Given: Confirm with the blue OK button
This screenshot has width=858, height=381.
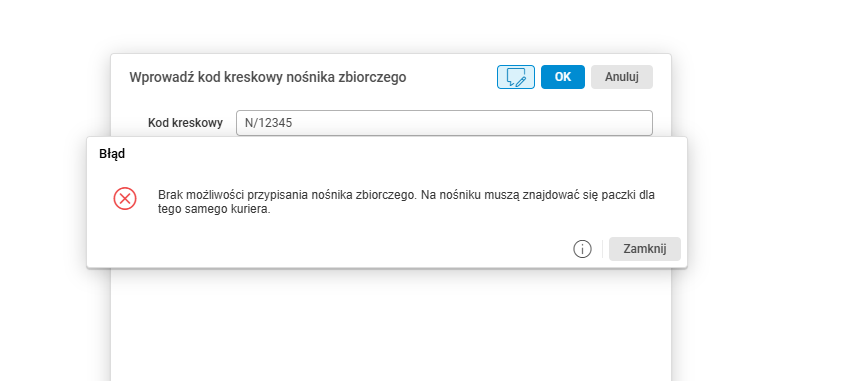Looking at the screenshot, I should (563, 77).
